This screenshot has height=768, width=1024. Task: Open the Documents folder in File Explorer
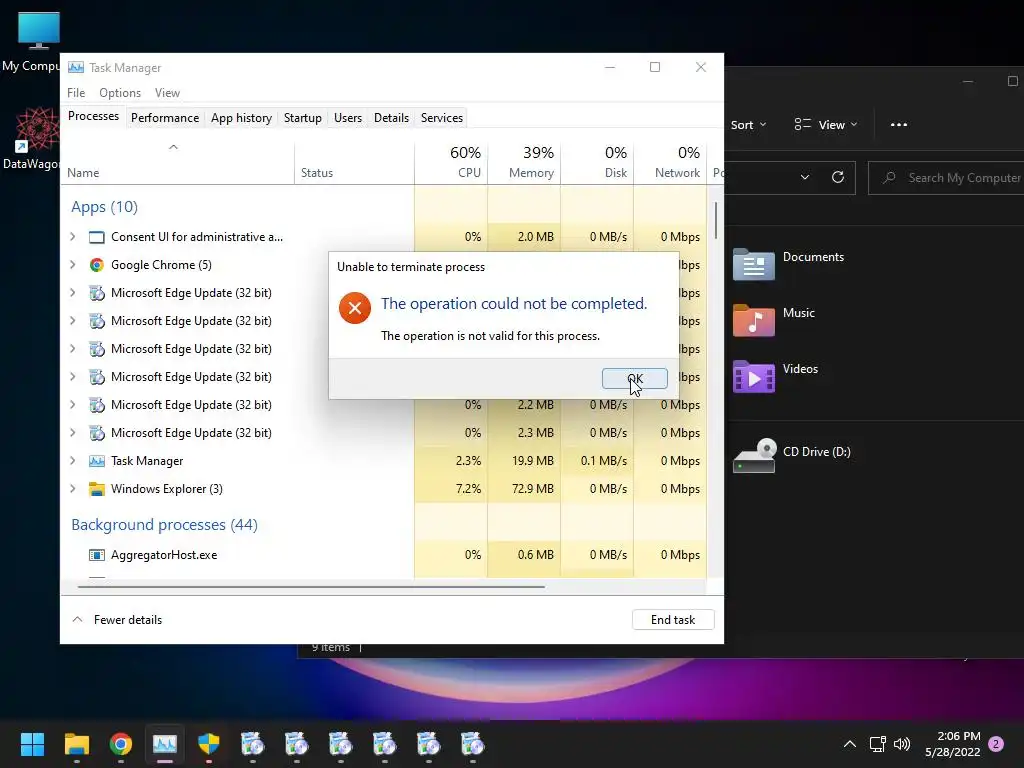(x=789, y=263)
